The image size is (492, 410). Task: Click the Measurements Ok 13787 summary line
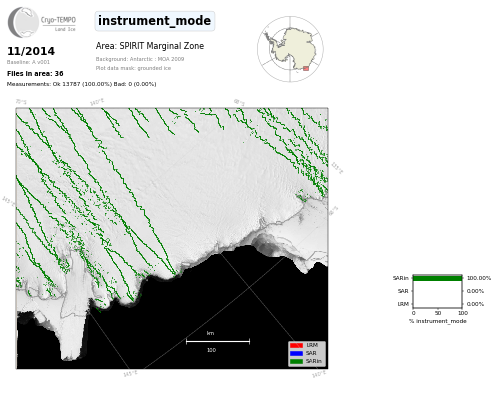click(x=81, y=84)
